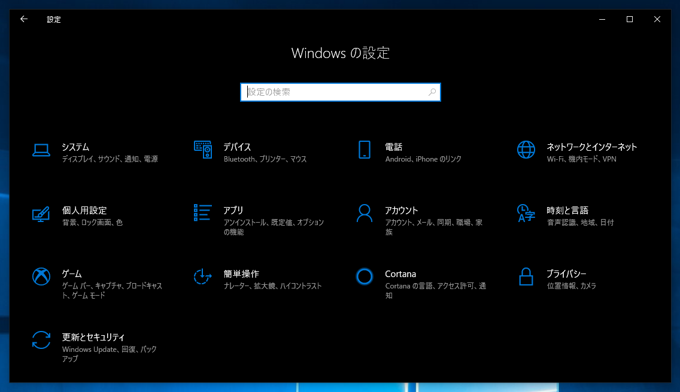Focus the 設定の検索 search field

[x=340, y=92]
